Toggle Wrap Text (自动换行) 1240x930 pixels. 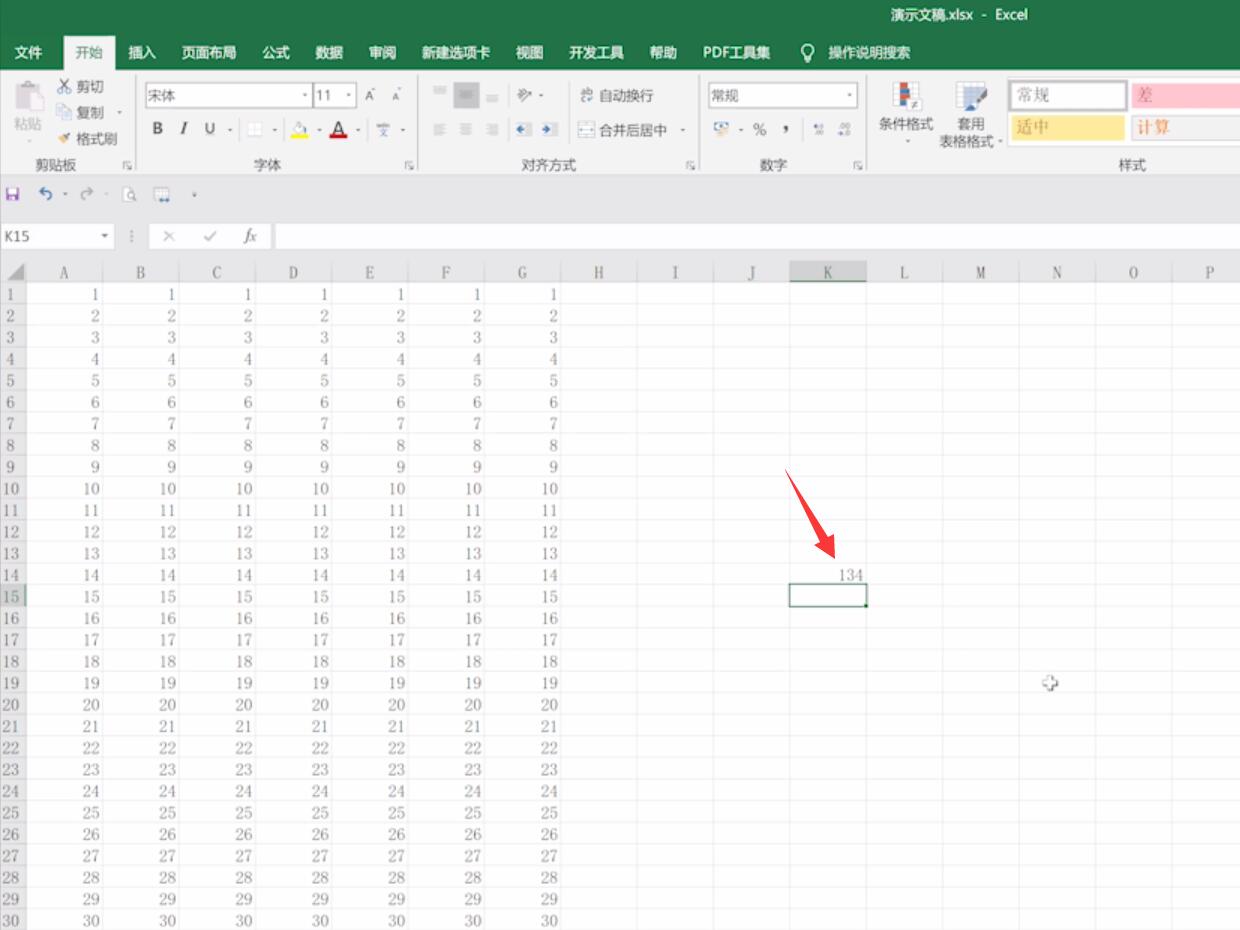click(616, 95)
